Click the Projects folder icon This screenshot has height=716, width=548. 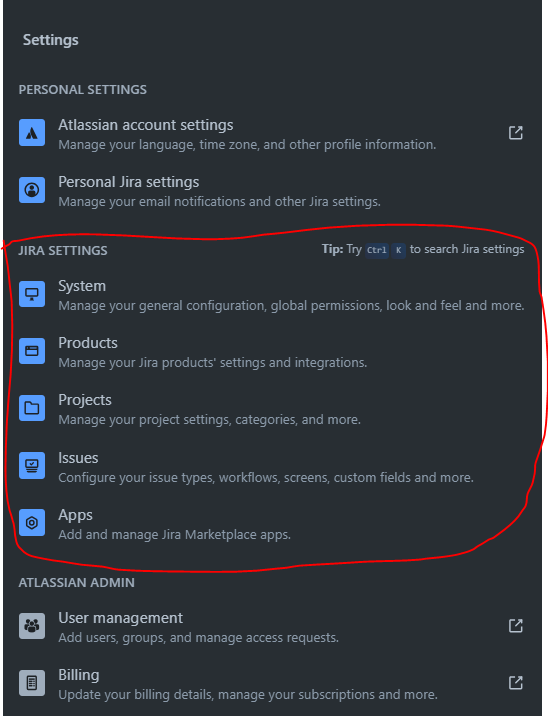32,408
